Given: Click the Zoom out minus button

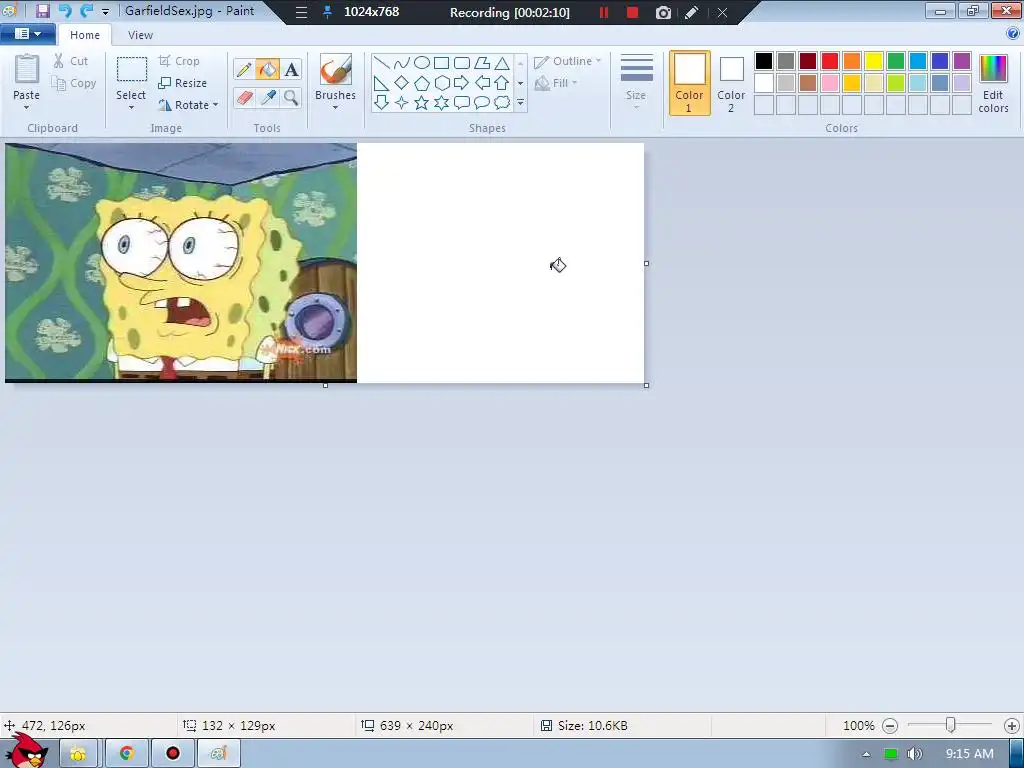Looking at the screenshot, I should pos(889,726).
